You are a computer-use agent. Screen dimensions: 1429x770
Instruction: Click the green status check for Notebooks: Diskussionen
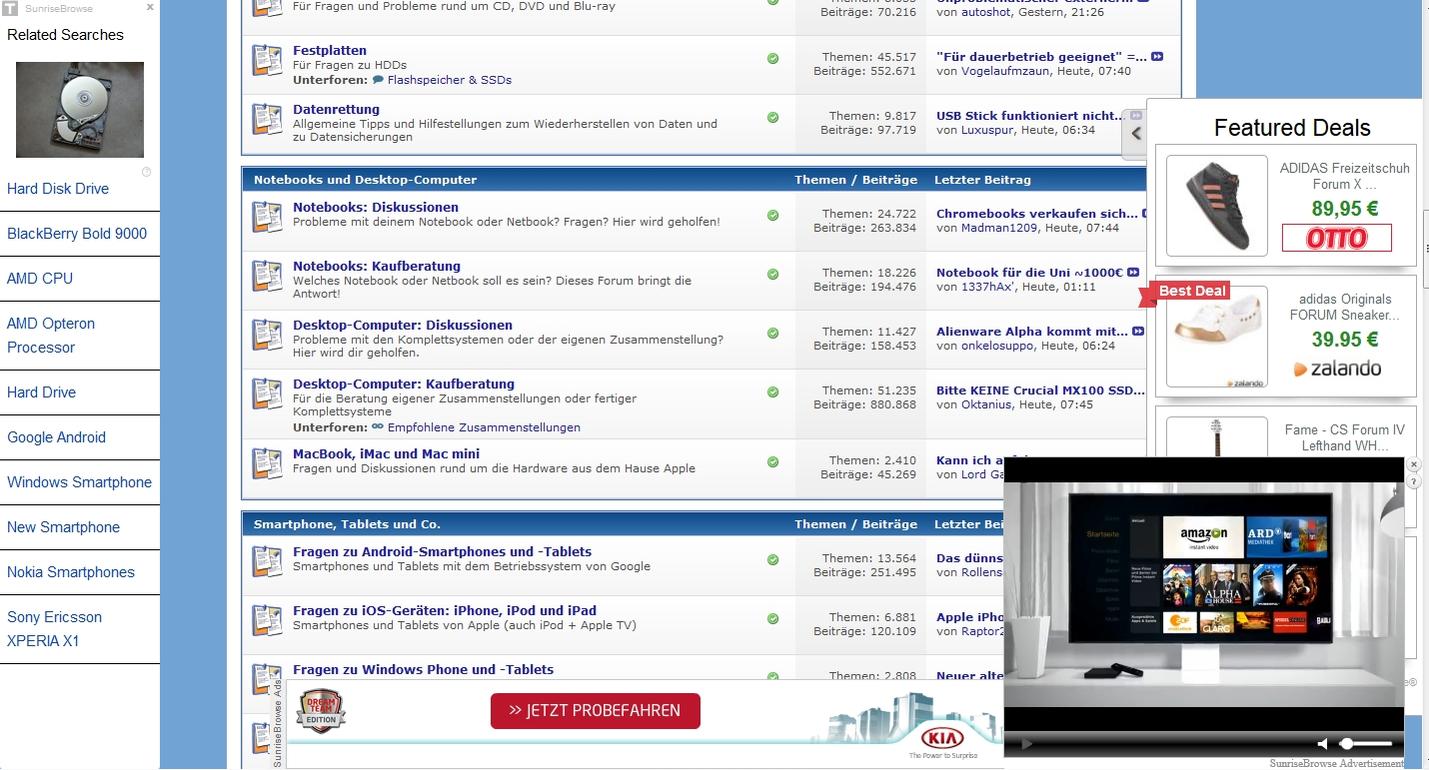click(x=773, y=215)
